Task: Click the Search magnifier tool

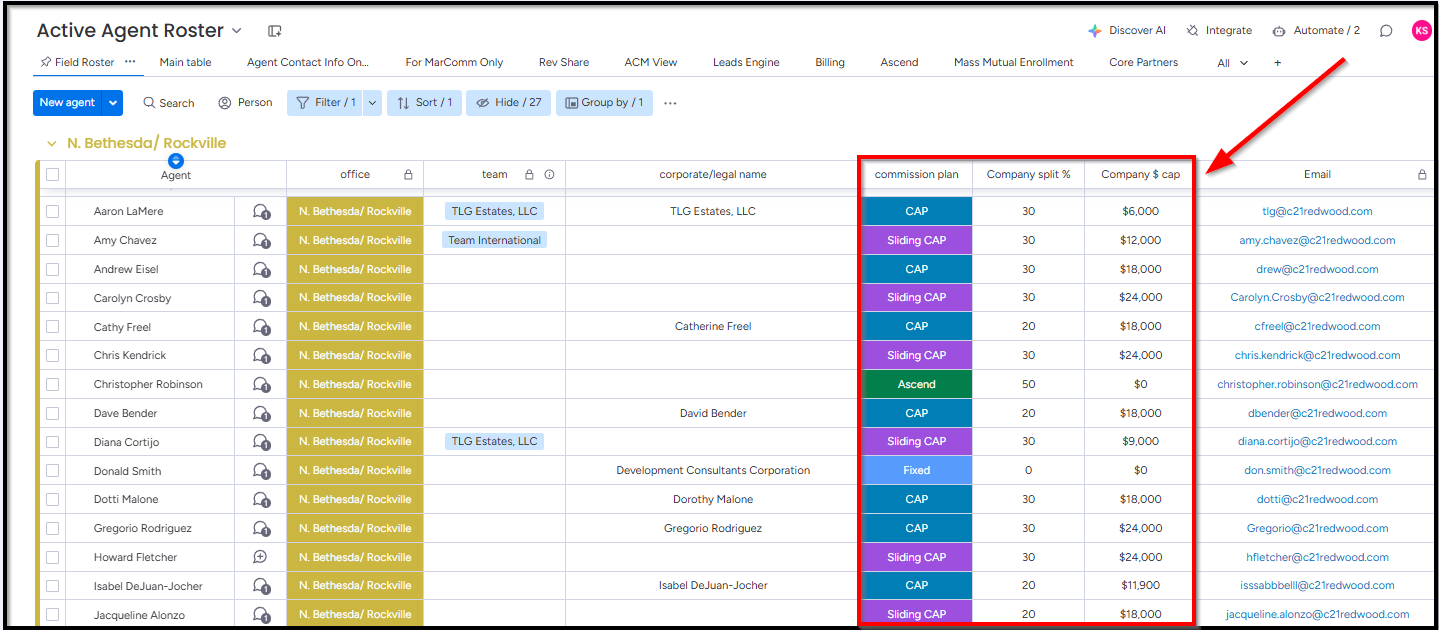Action: click(149, 103)
